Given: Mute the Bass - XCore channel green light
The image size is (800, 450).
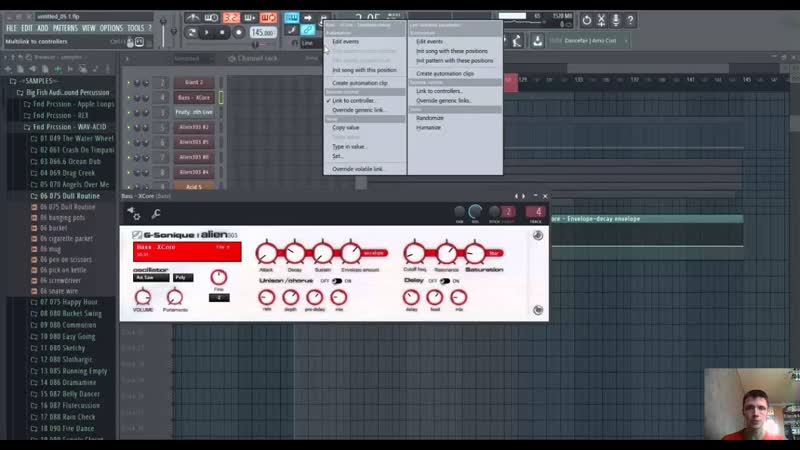Looking at the screenshot, I should point(129,98).
